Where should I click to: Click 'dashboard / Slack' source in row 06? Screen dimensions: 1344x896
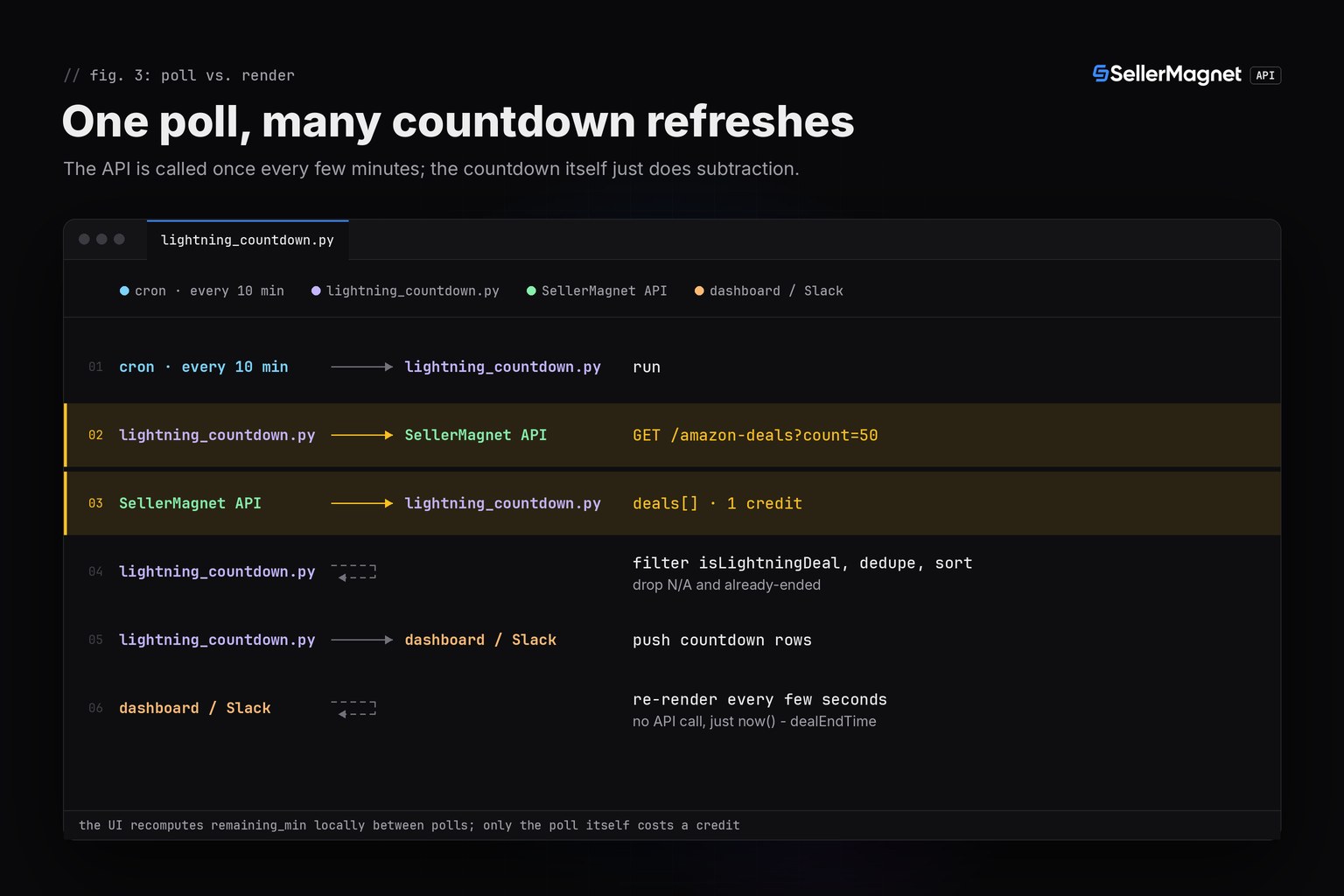click(195, 708)
